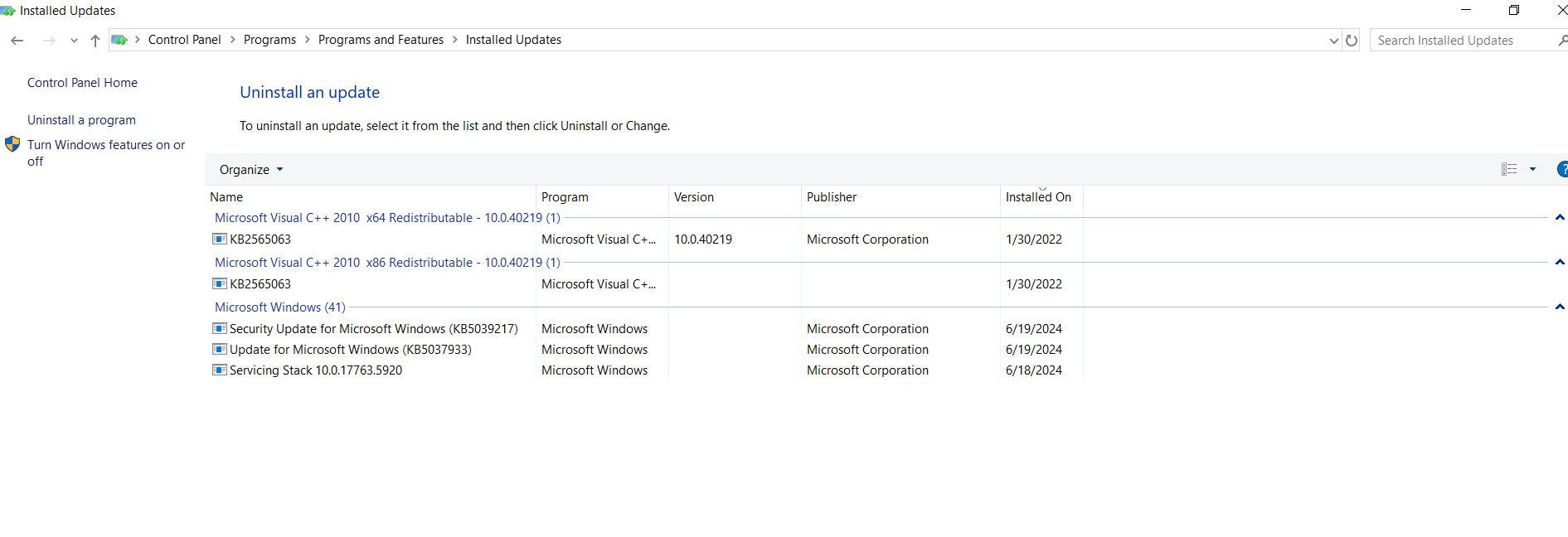Screen dimensions: 1568x537
Task: Click the help question mark icon
Action: point(1562,169)
